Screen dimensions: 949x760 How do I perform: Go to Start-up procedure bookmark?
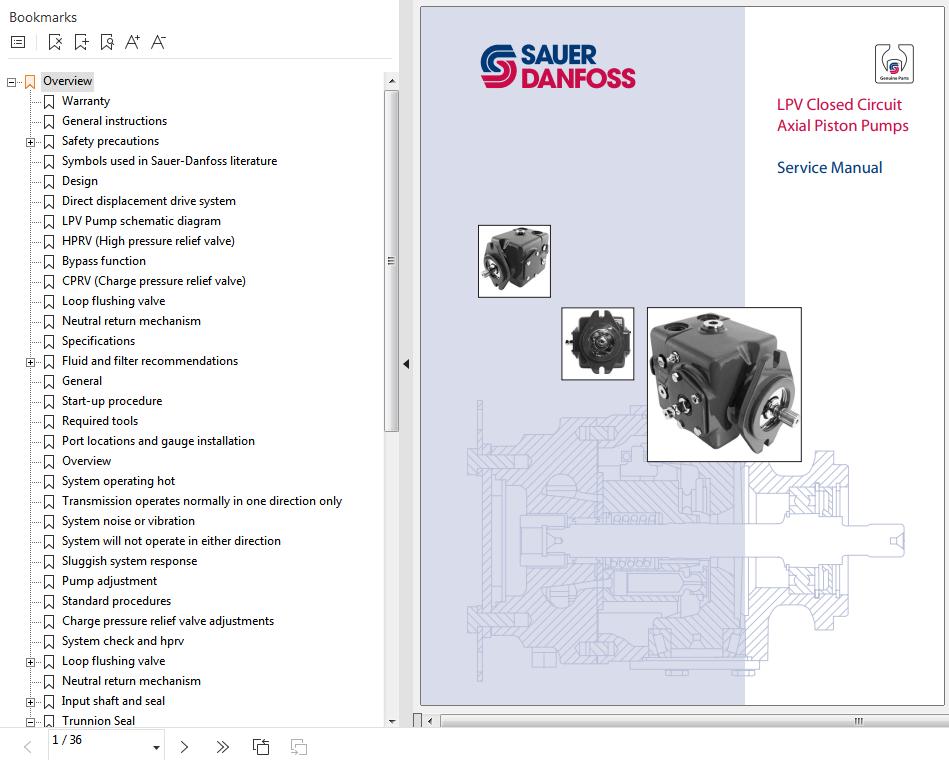pyautogui.click(x=112, y=401)
